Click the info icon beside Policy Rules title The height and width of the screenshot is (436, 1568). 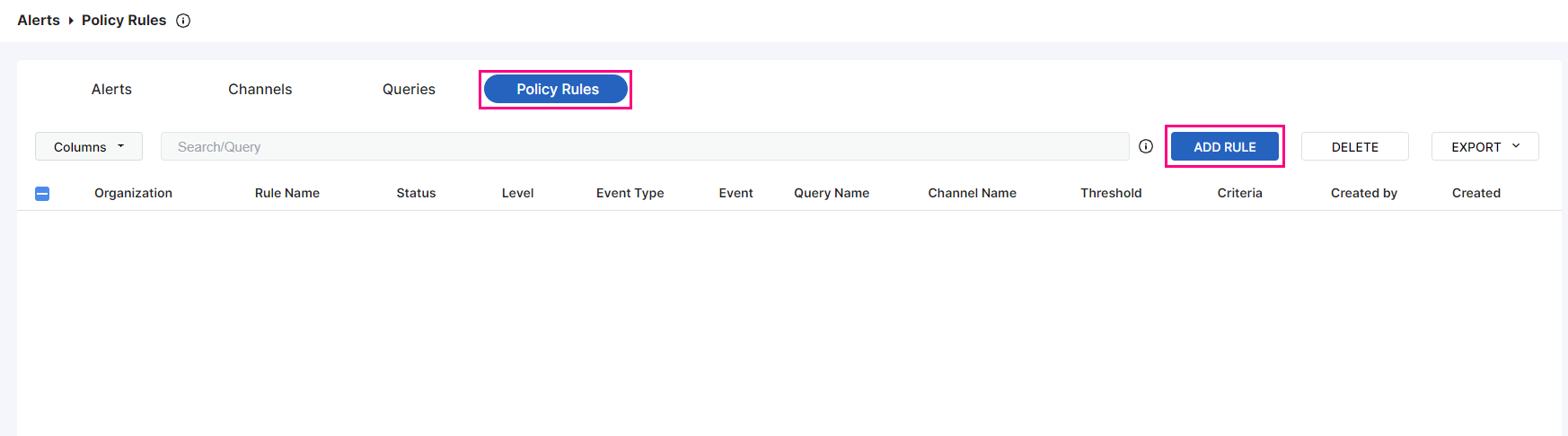point(183,21)
